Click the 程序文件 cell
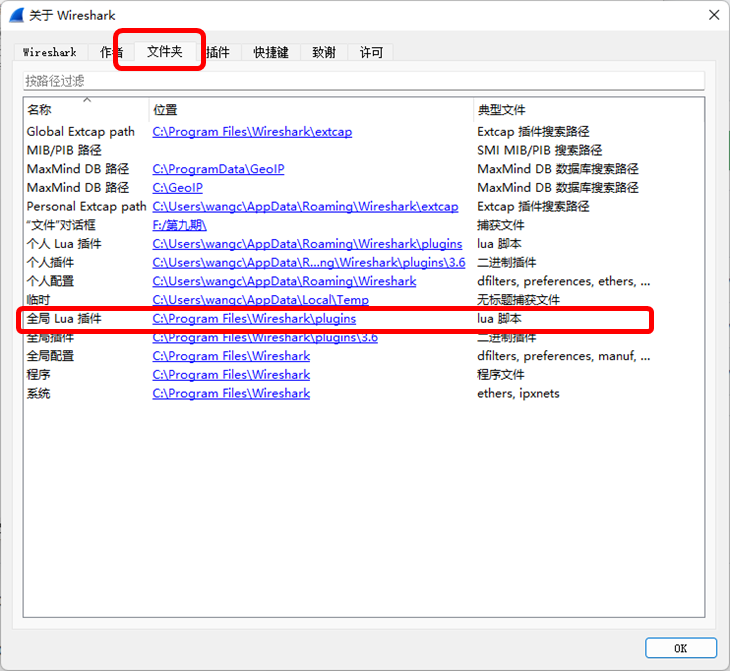Viewport: 730px width, 671px height. [x=500, y=374]
